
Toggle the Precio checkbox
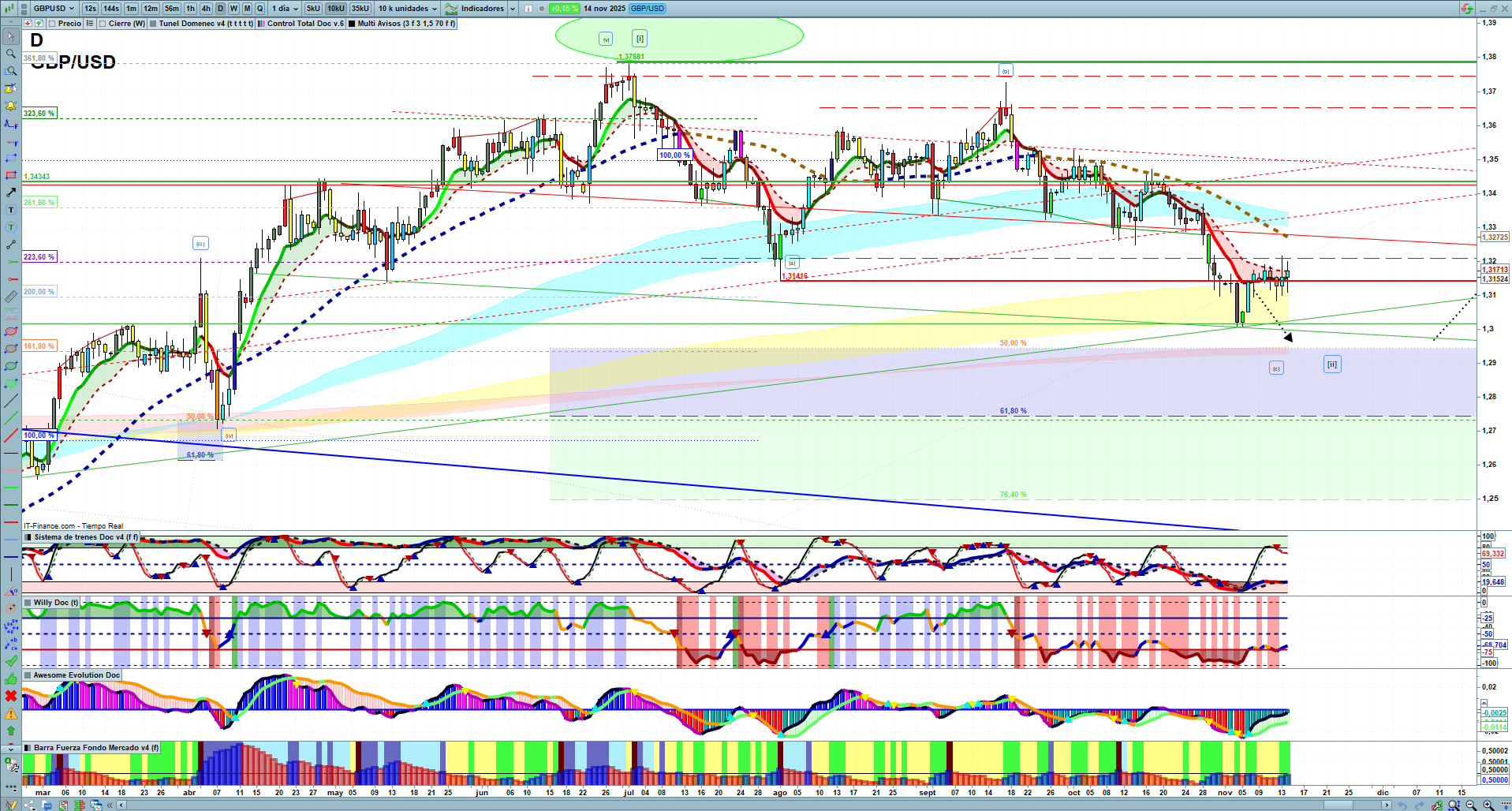(x=52, y=24)
